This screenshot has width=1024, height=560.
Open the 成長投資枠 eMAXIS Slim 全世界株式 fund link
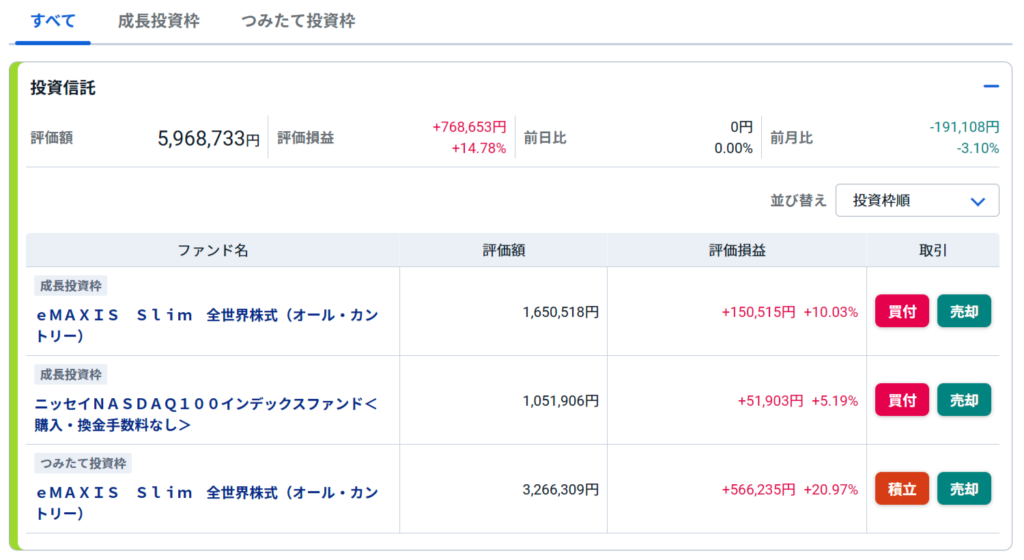(207, 325)
